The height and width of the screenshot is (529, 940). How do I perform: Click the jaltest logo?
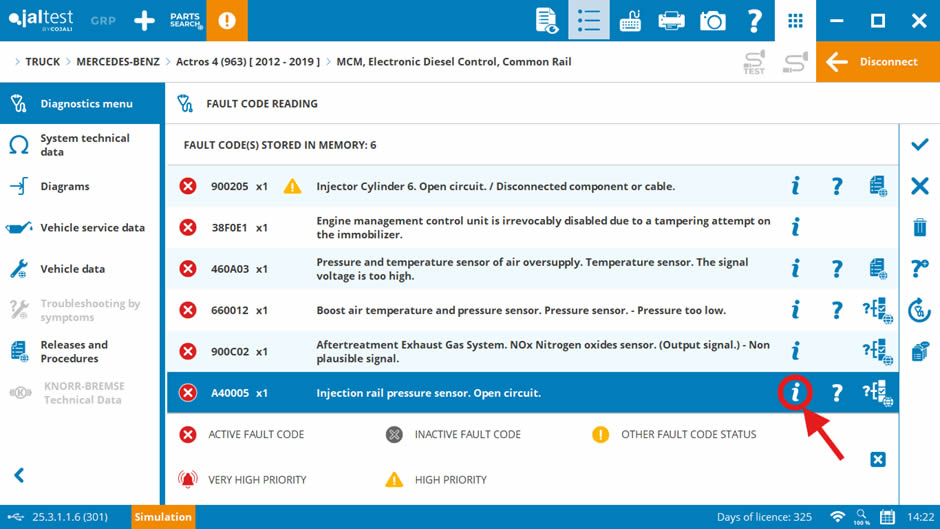coord(41,20)
